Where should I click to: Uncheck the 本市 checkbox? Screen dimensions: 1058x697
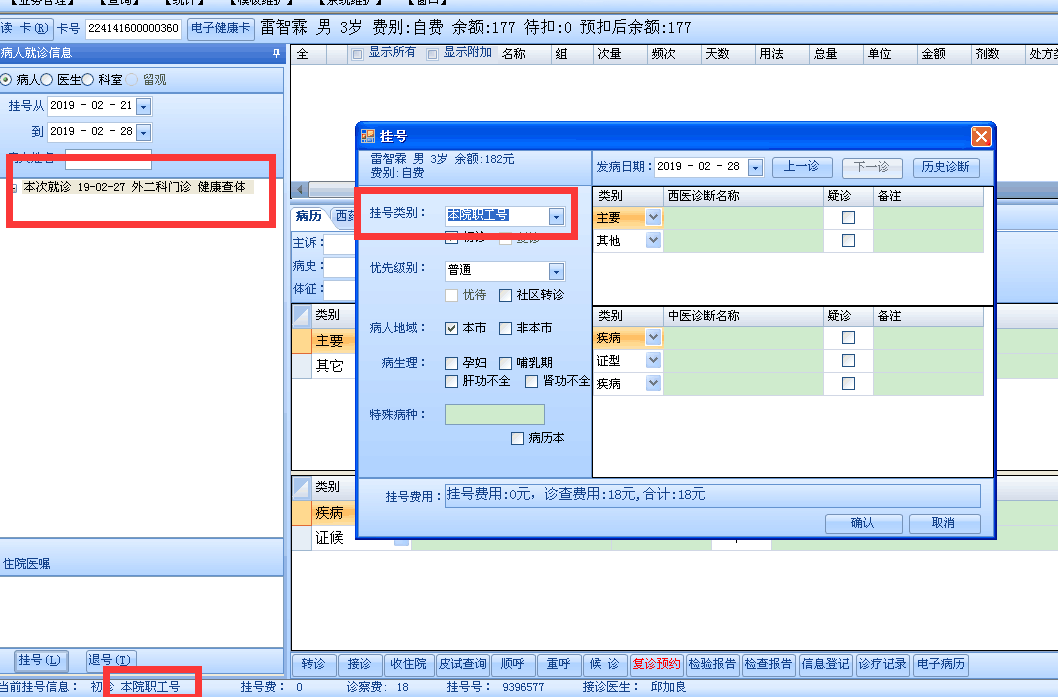pyautogui.click(x=451, y=328)
